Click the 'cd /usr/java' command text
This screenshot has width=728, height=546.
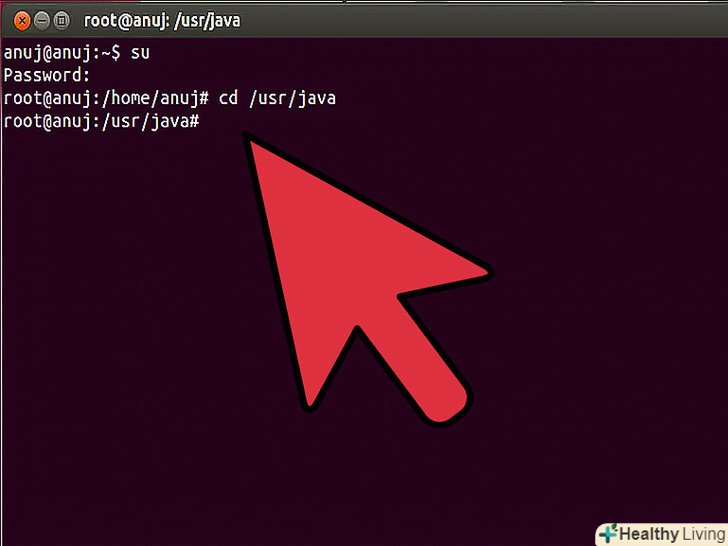click(277, 98)
